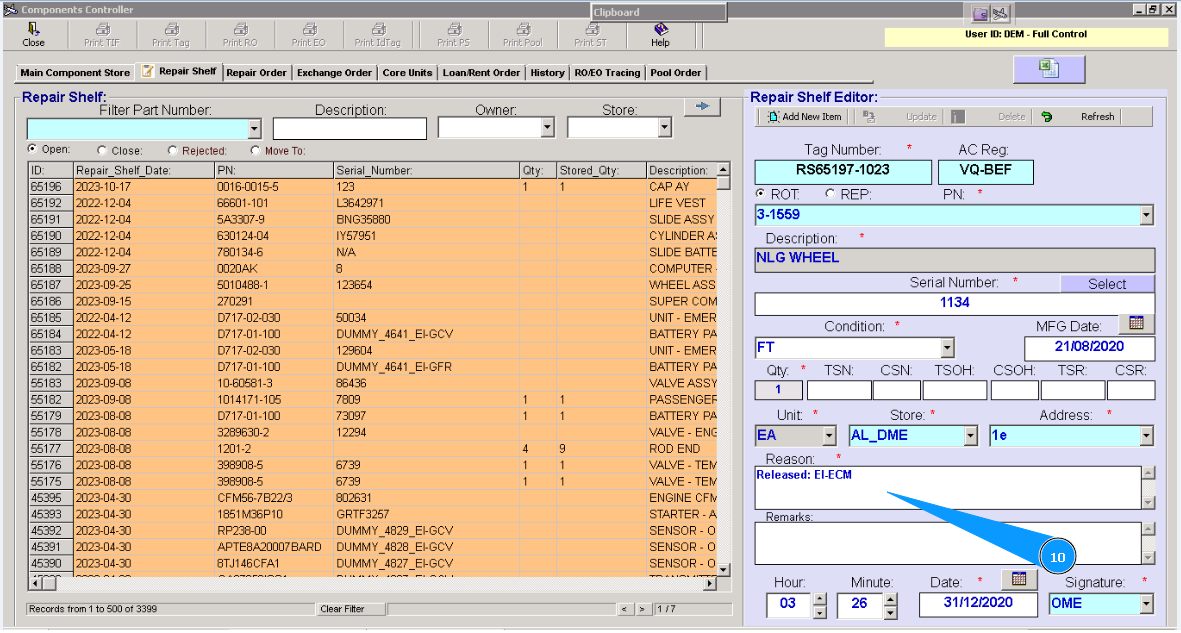Open the calendar icon beside Date

tap(1019, 579)
